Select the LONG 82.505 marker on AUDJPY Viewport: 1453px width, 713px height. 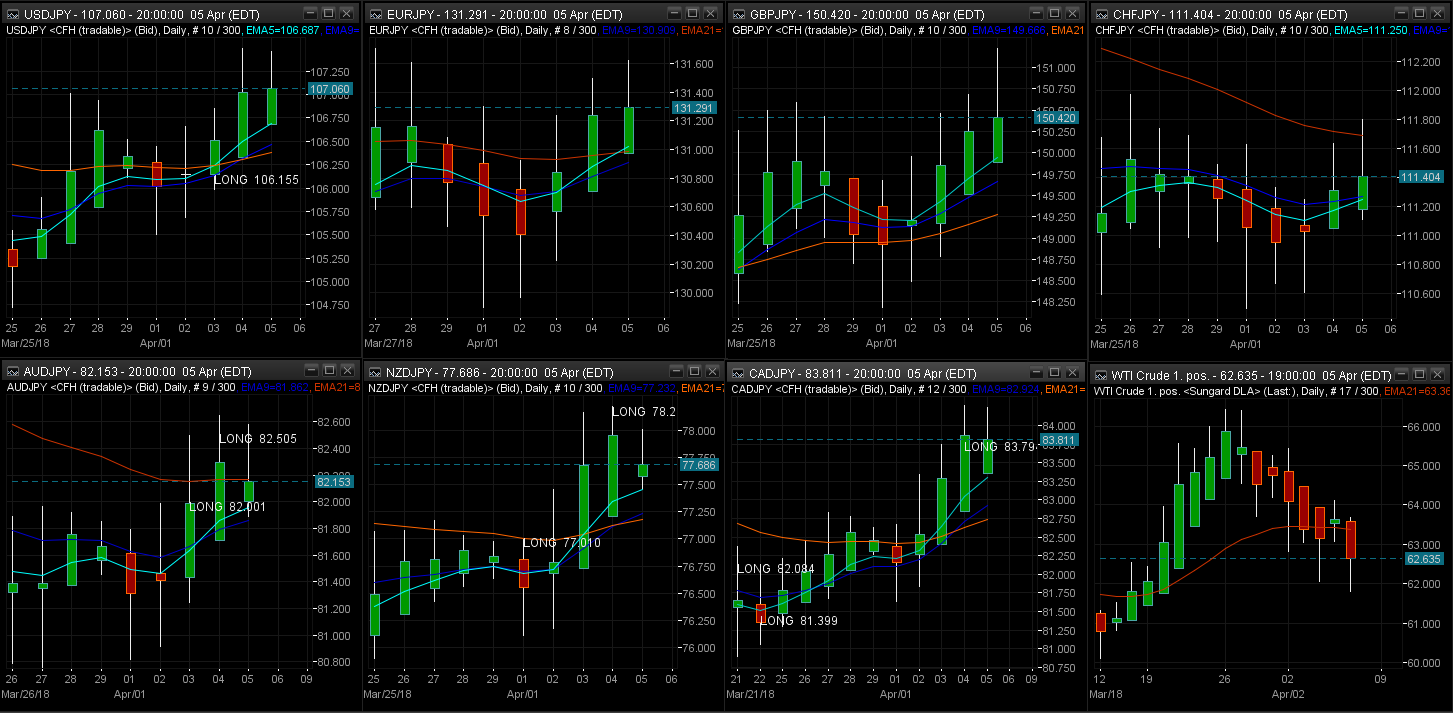(x=257, y=439)
